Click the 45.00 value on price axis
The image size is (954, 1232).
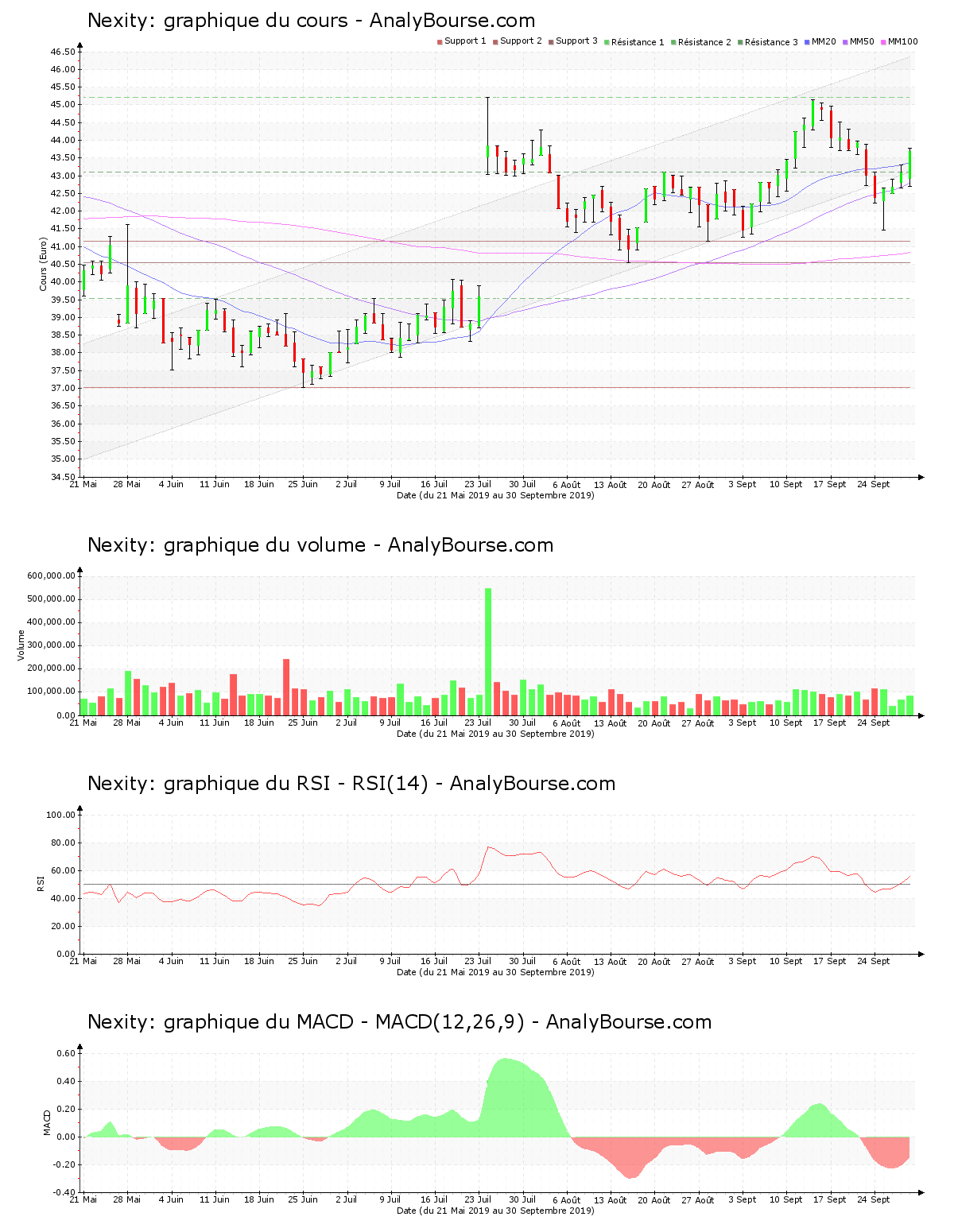coord(63,105)
